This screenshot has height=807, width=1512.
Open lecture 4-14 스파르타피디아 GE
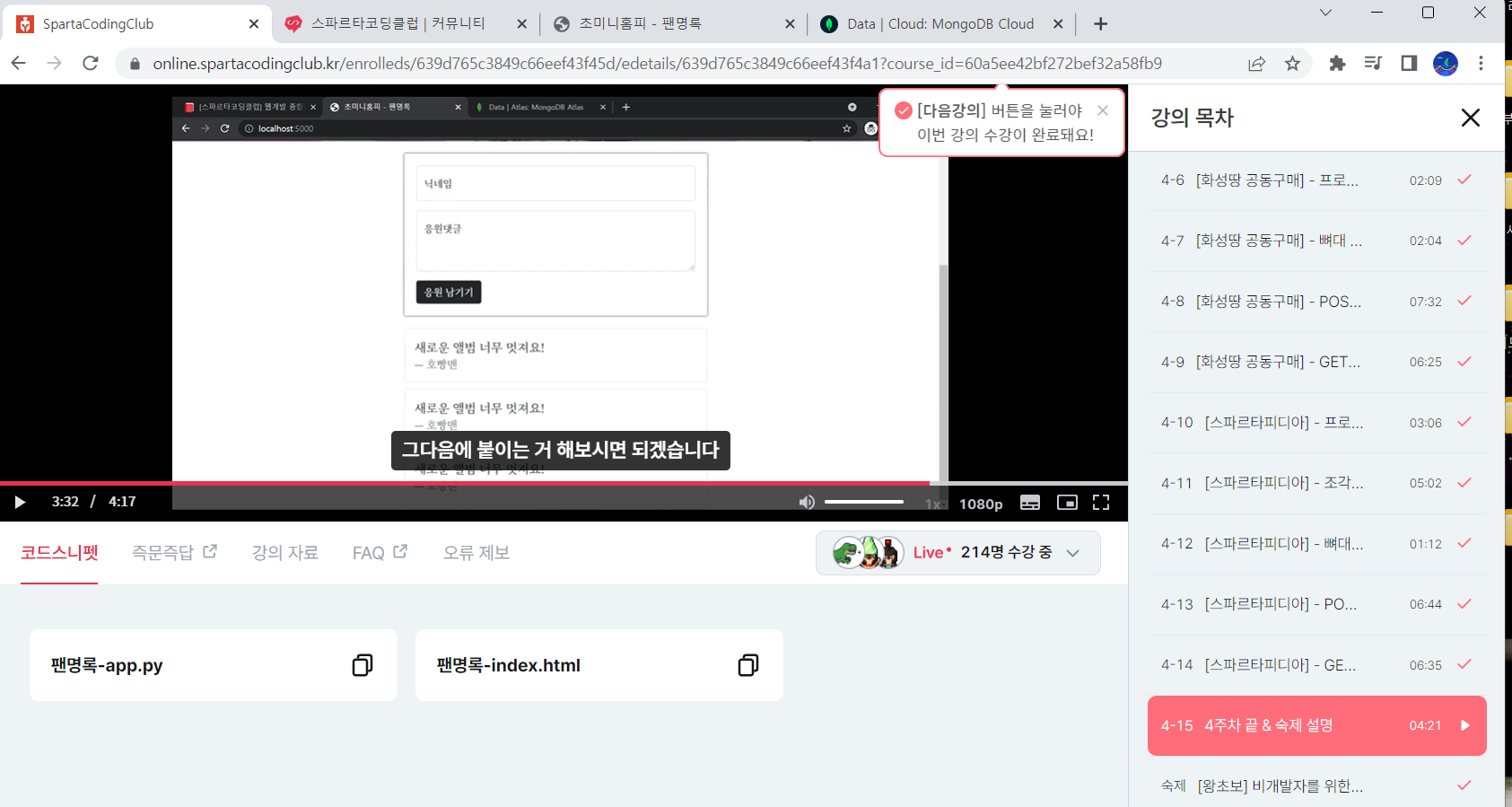[x=1316, y=665]
